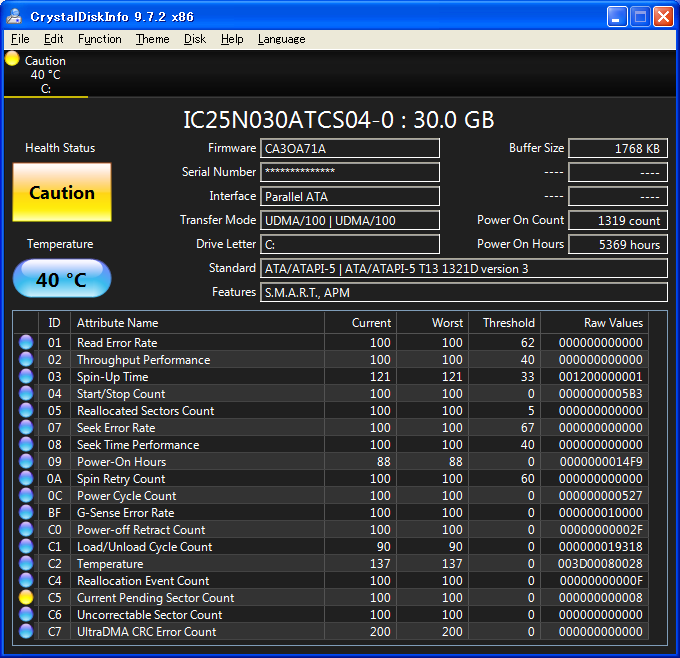680x658 pixels.
Task: Click the 40 °C temperature button
Action: pos(62,280)
